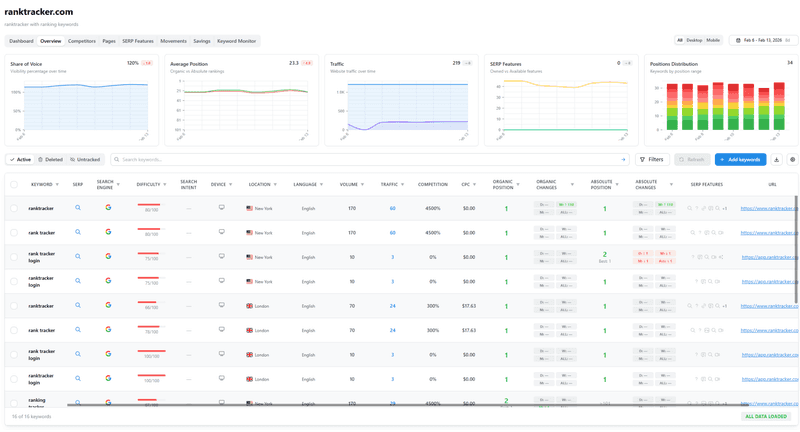800x432 pixels.
Task: Open the Location column filter dropdown
Action: (x=276, y=184)
